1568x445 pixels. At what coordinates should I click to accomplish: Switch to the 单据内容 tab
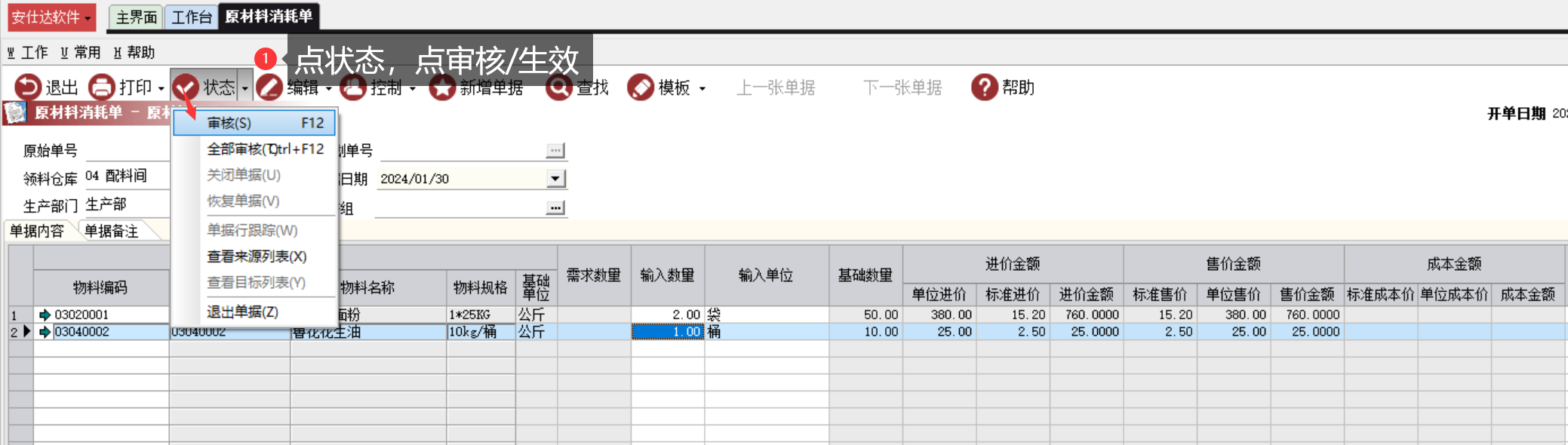[x=38, y=231]
